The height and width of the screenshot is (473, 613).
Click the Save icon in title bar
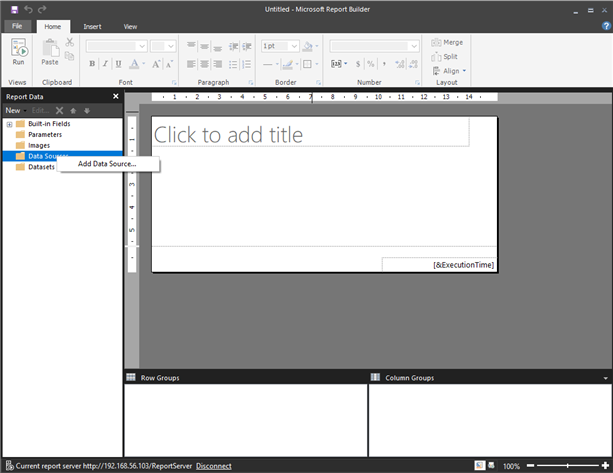click(12, 9)
